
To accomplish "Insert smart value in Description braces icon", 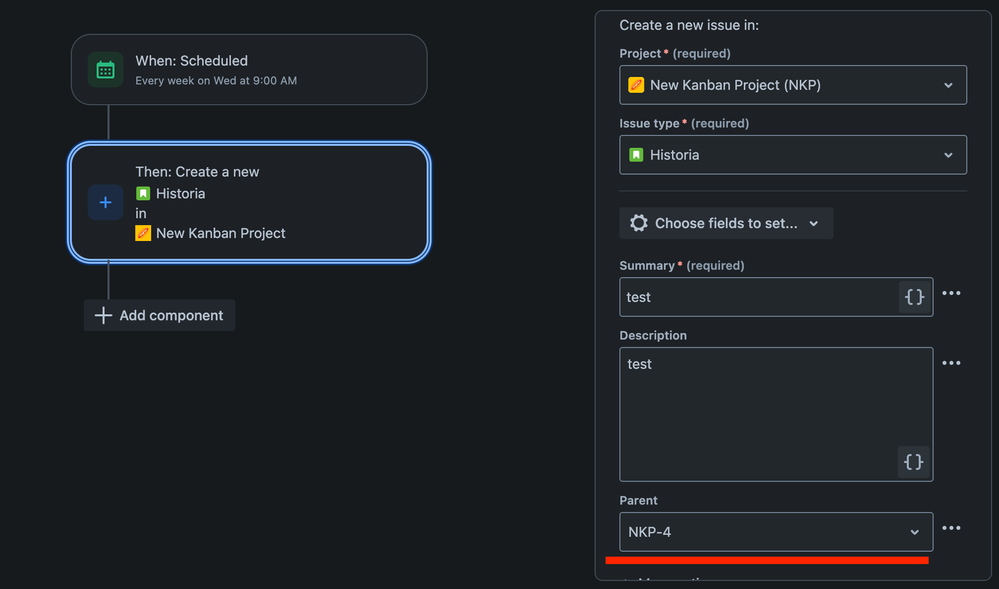I will tap(914, 462).
